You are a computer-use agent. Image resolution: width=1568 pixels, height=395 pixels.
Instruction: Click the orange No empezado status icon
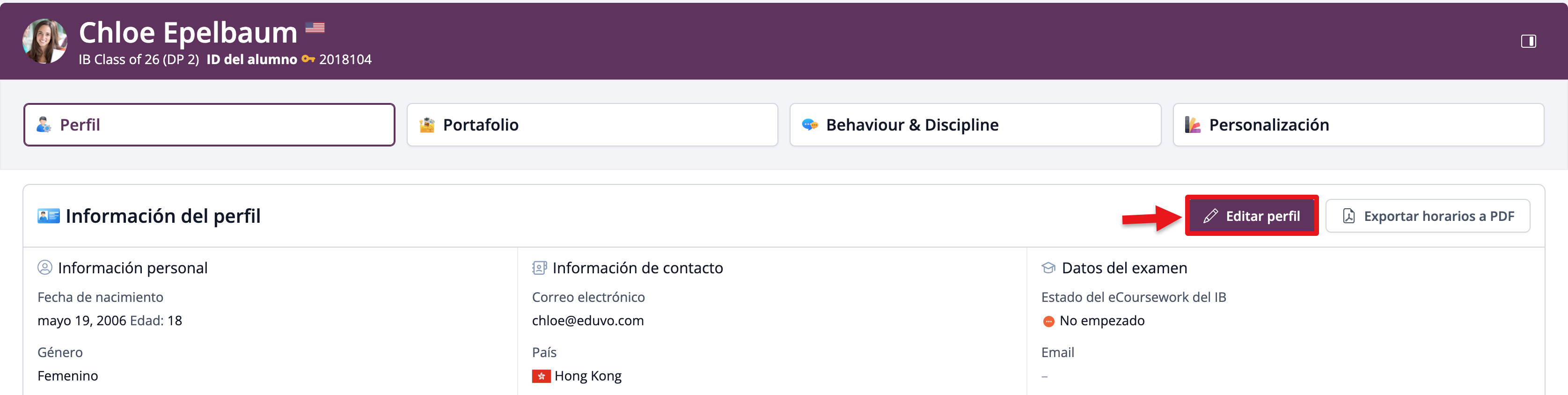coord(1048,322)
